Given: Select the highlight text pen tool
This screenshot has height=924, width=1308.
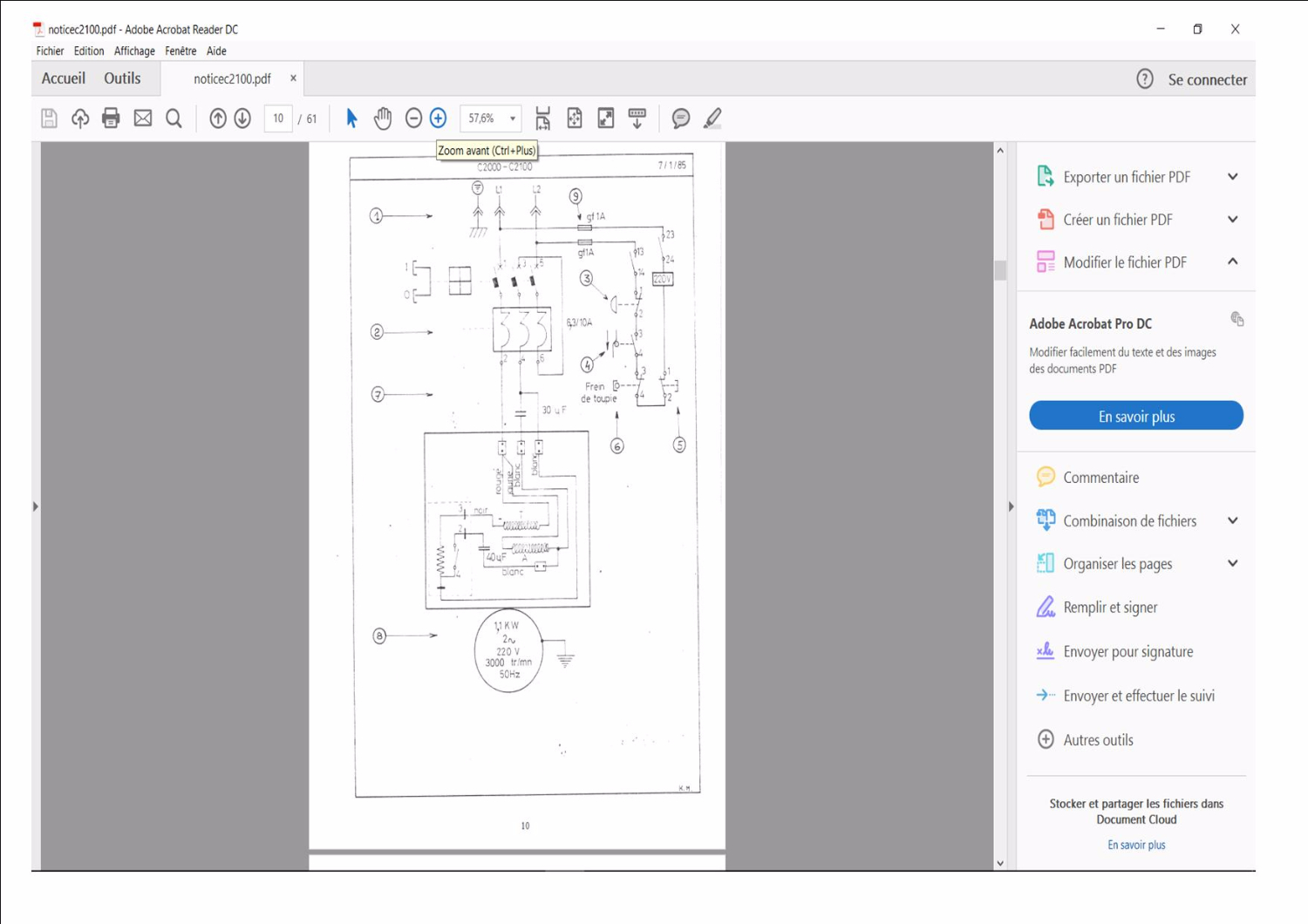Looking at the screenshot, I should tap(712, 119).
